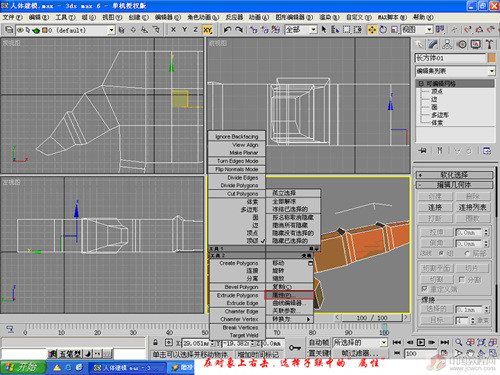Viewport: 500px width, 375px height.
Task: Select the 局部 radio button
Action: [467, 253]
